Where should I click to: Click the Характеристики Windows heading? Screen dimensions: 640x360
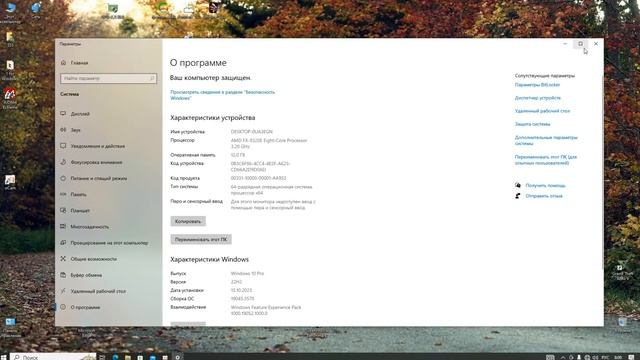tap(209, 259)
